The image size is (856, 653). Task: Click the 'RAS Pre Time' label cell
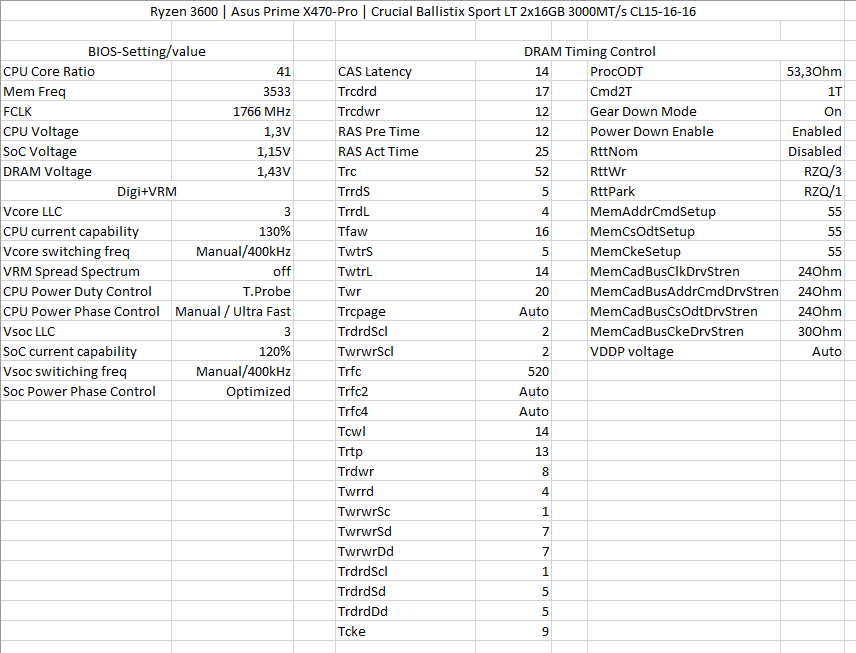point(406,132)
